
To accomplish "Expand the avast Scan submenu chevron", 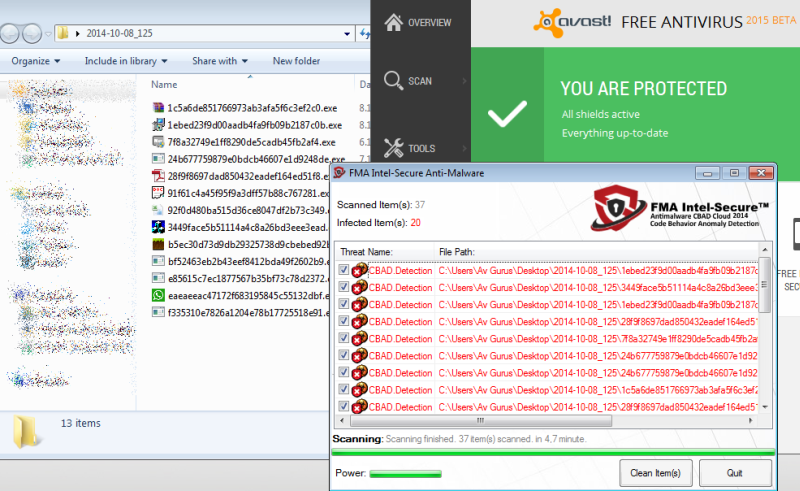I will (464, 81).
